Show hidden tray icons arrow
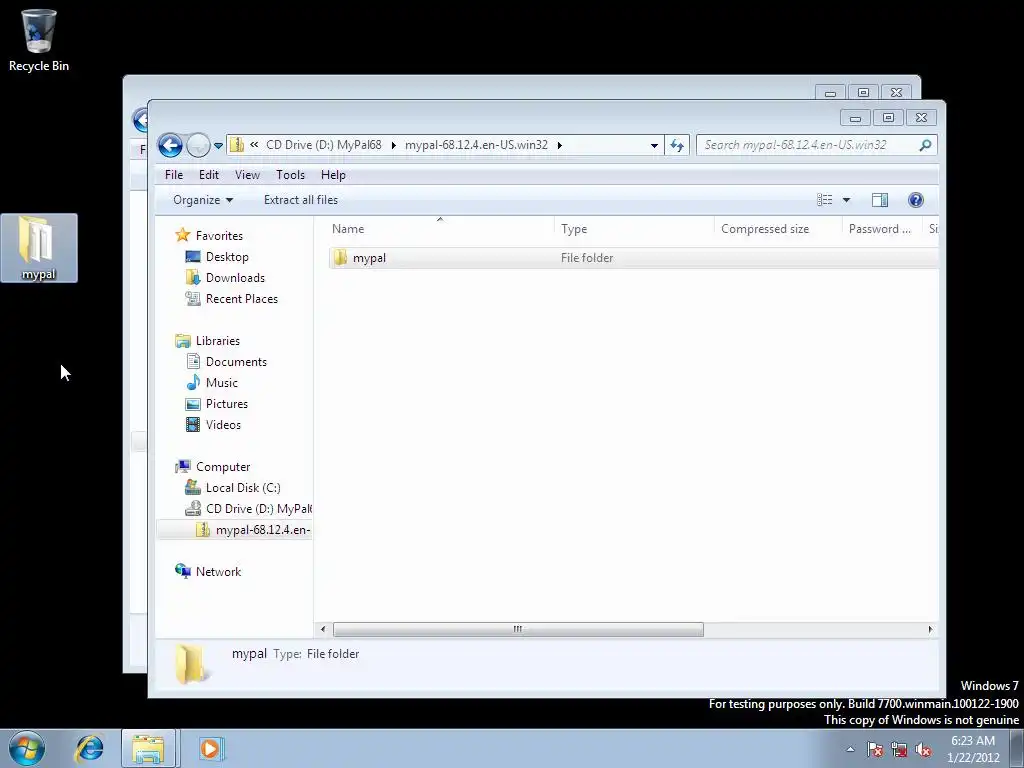The image size is (1024, 768). tap(850, 749)
